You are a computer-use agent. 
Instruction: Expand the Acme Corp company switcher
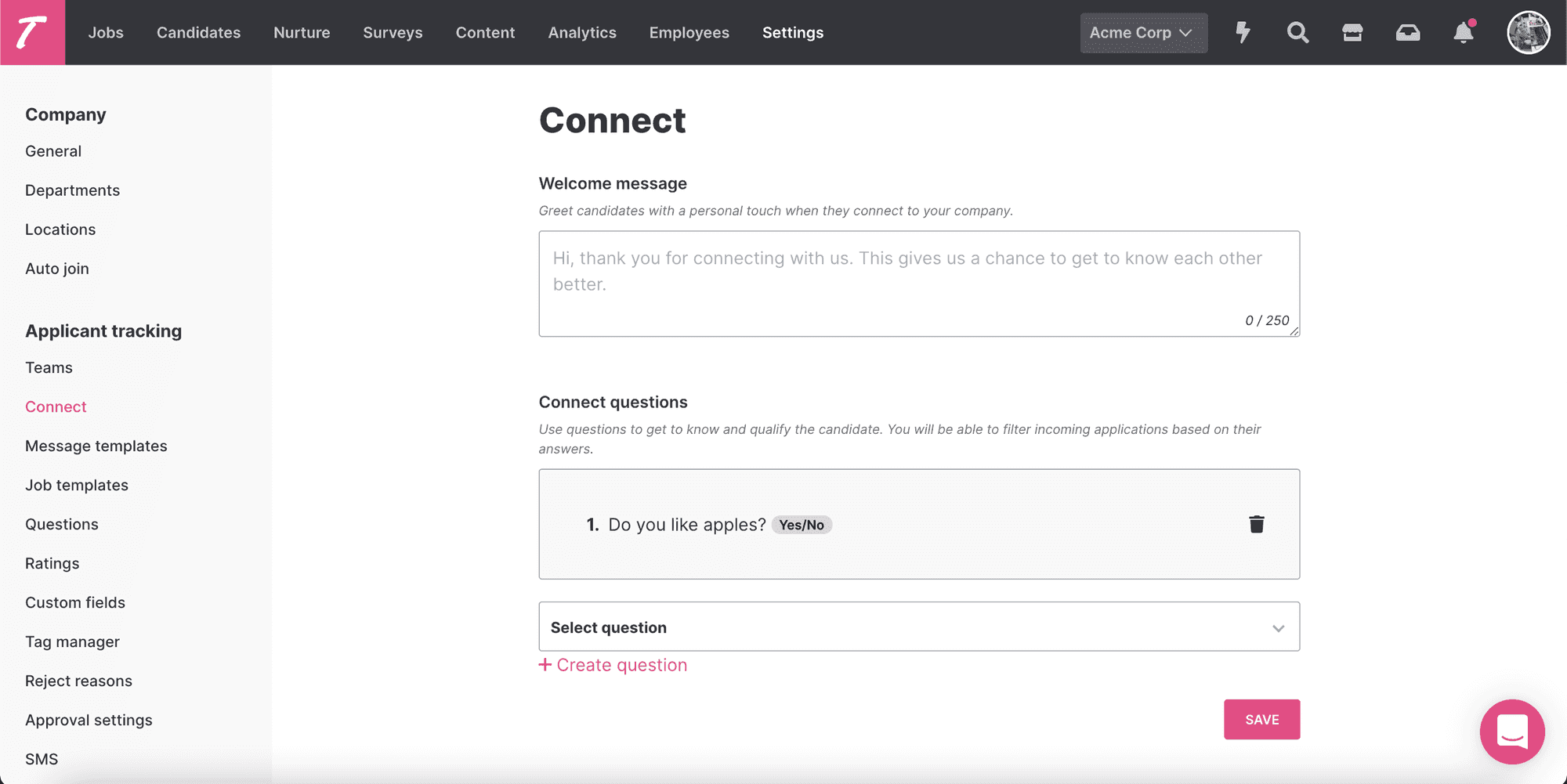click(x=1144, y=33)
